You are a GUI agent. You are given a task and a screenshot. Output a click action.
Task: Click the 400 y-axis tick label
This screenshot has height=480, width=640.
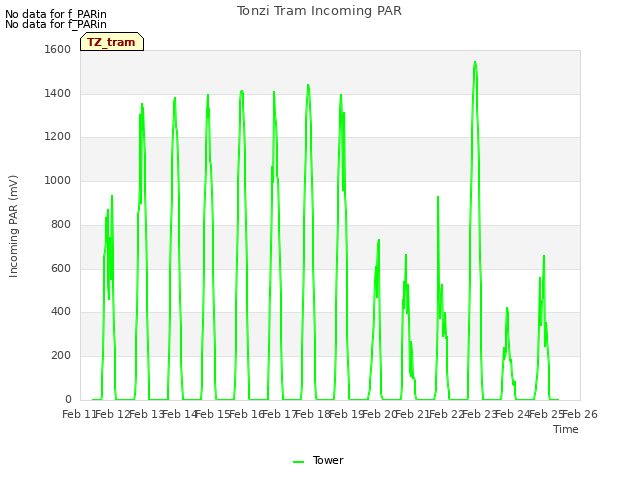(x=61, y=312)
